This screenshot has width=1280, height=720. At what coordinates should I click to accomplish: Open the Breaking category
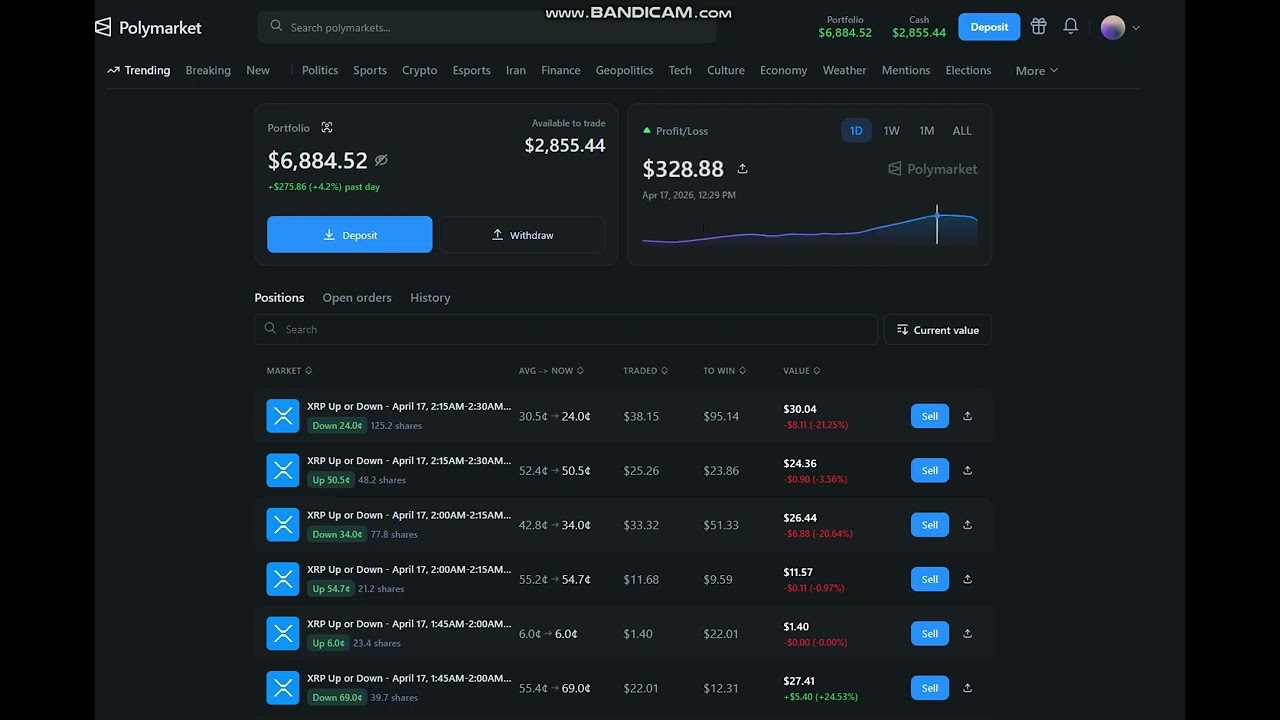(x=208, y=70)
